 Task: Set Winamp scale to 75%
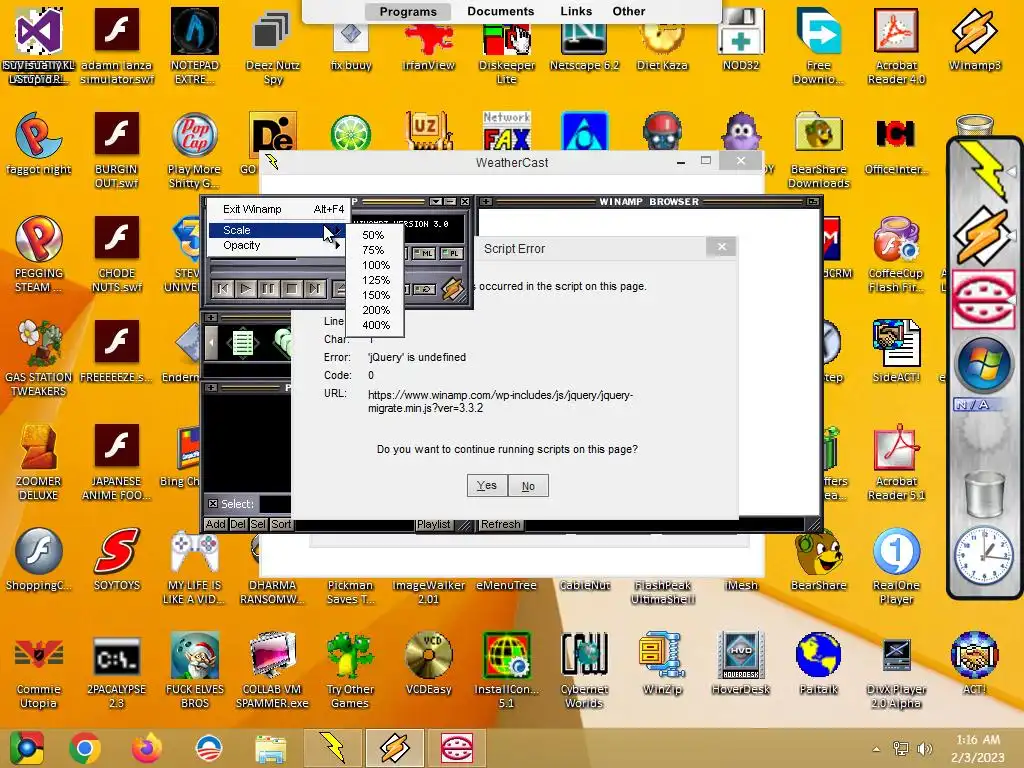(x=374, y=250)
